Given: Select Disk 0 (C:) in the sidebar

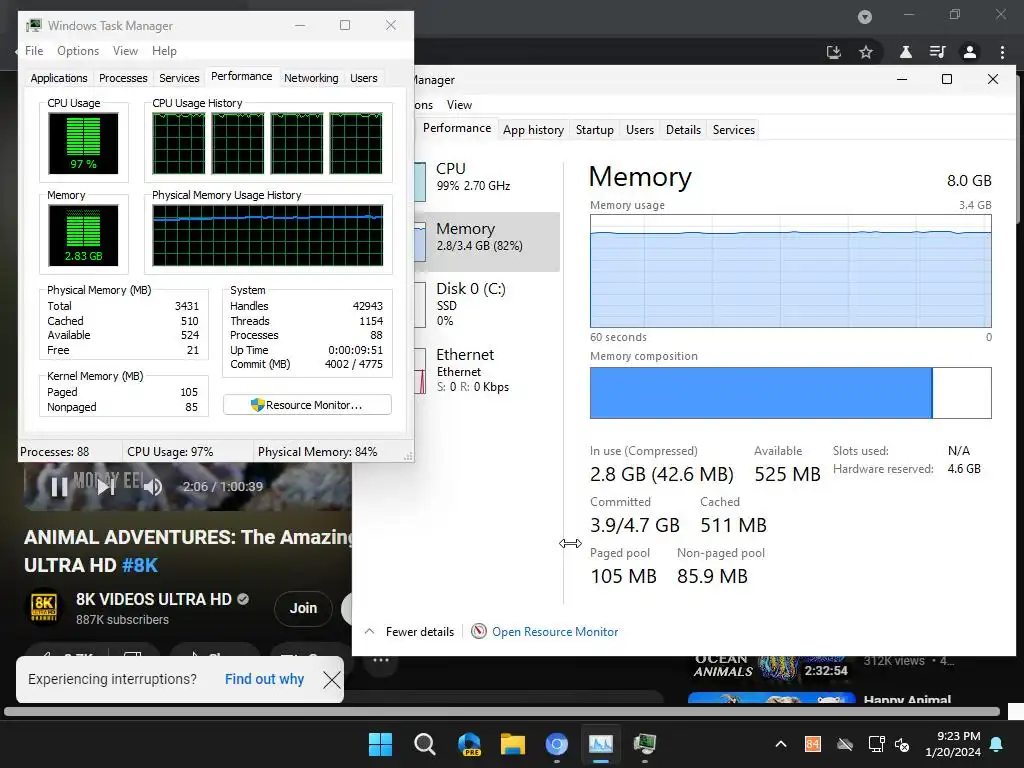Looking at the screenshot, I should [x=487, y=304].
